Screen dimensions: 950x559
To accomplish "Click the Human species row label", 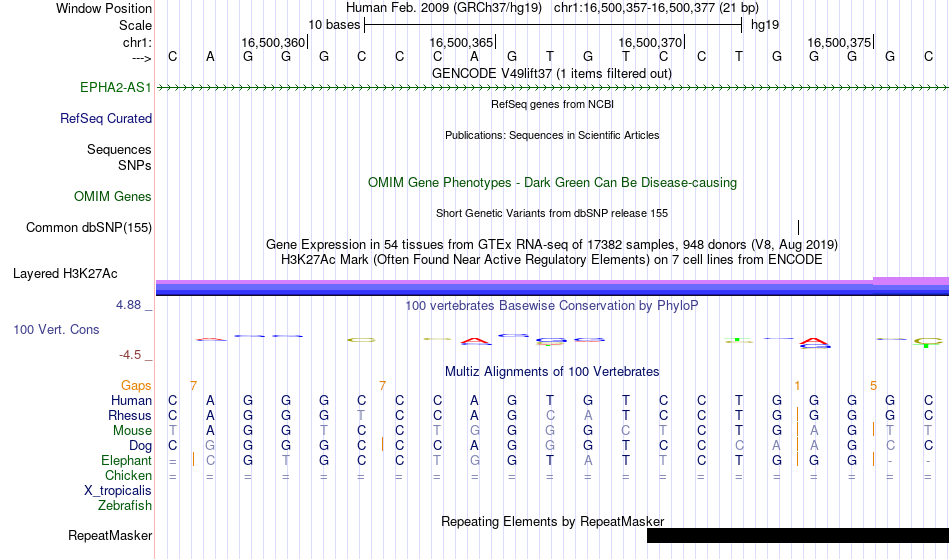I will [x=131, y=401].
